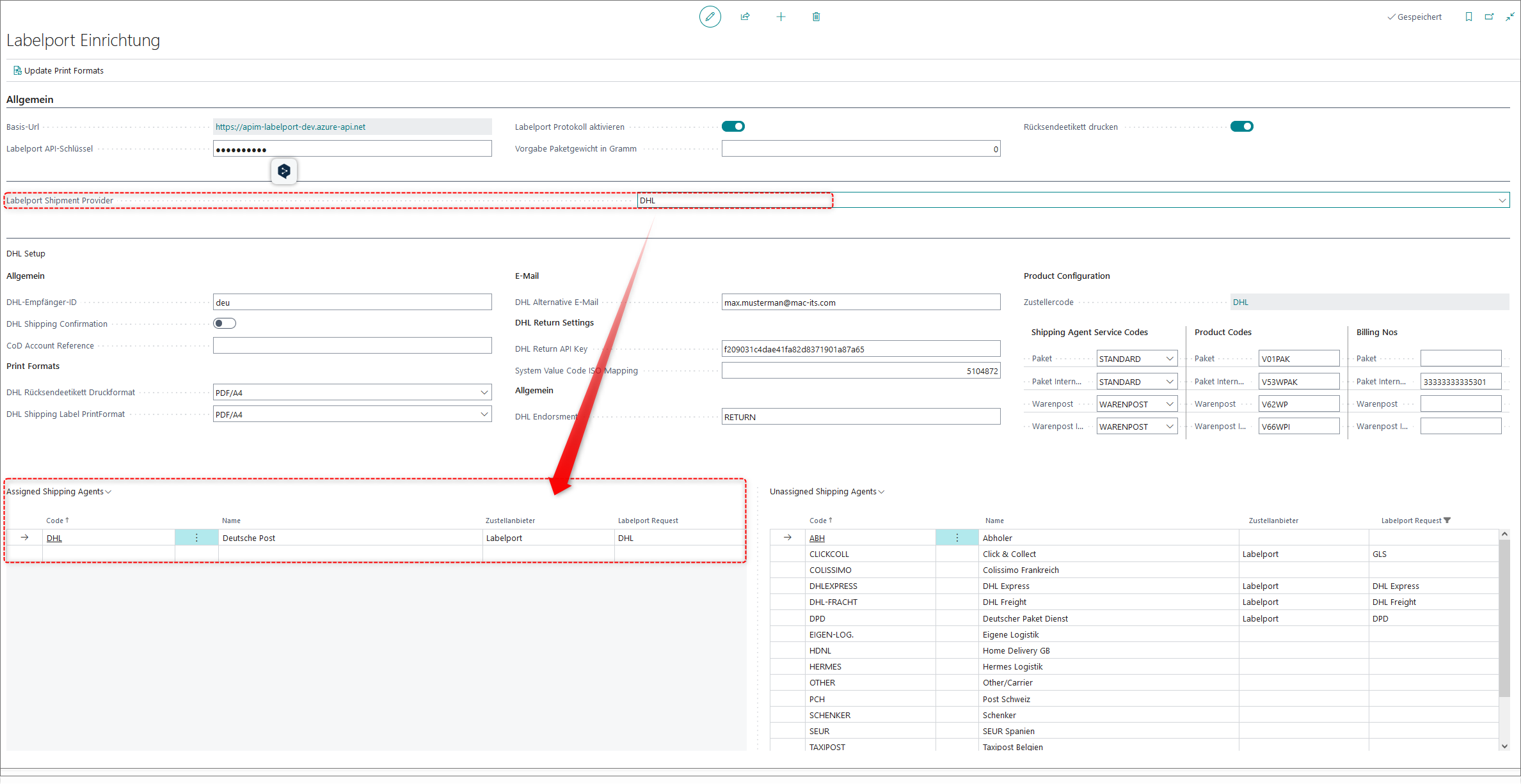The width and height of the screenshot is (1521, 784).
Task: Click the PCH Post Schweiz row
Action: [1134, 699]
